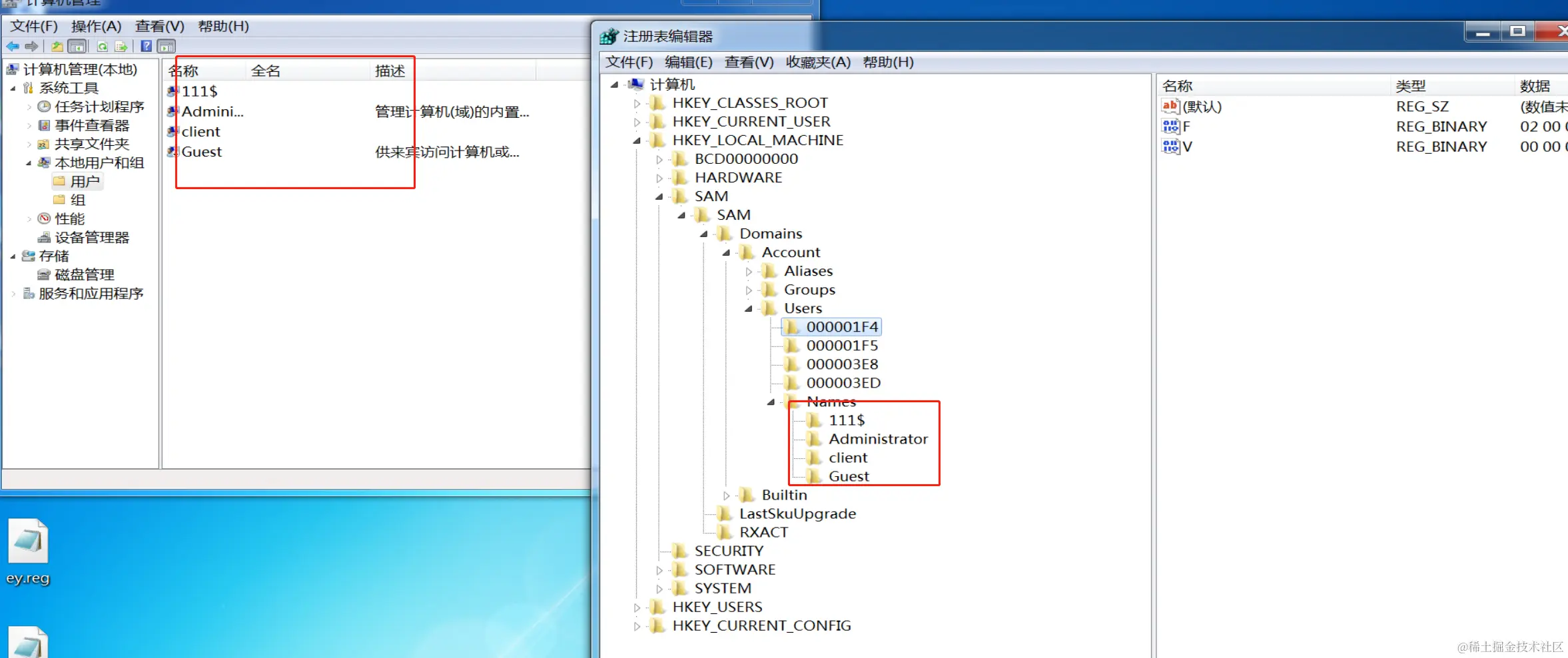Select the 000001F5 key folder
1568x658 pixels.
[x=832, y=346]
